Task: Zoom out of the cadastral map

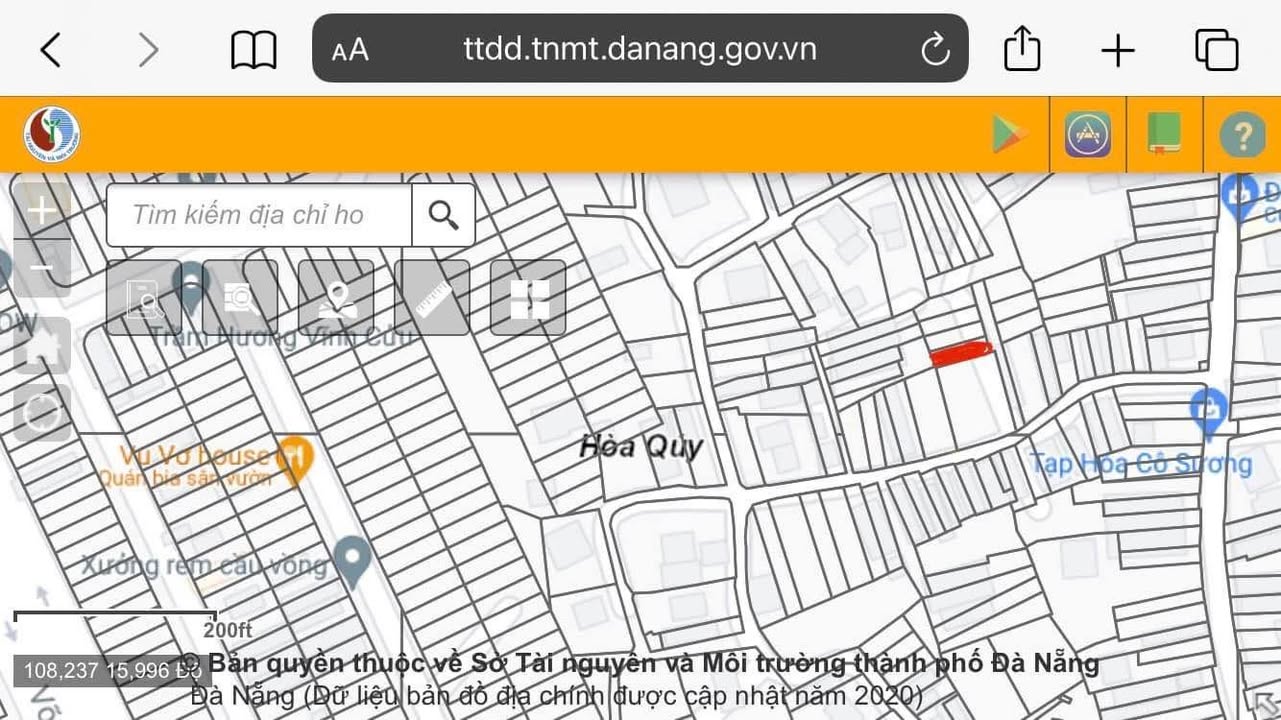Action: (42, 268)
